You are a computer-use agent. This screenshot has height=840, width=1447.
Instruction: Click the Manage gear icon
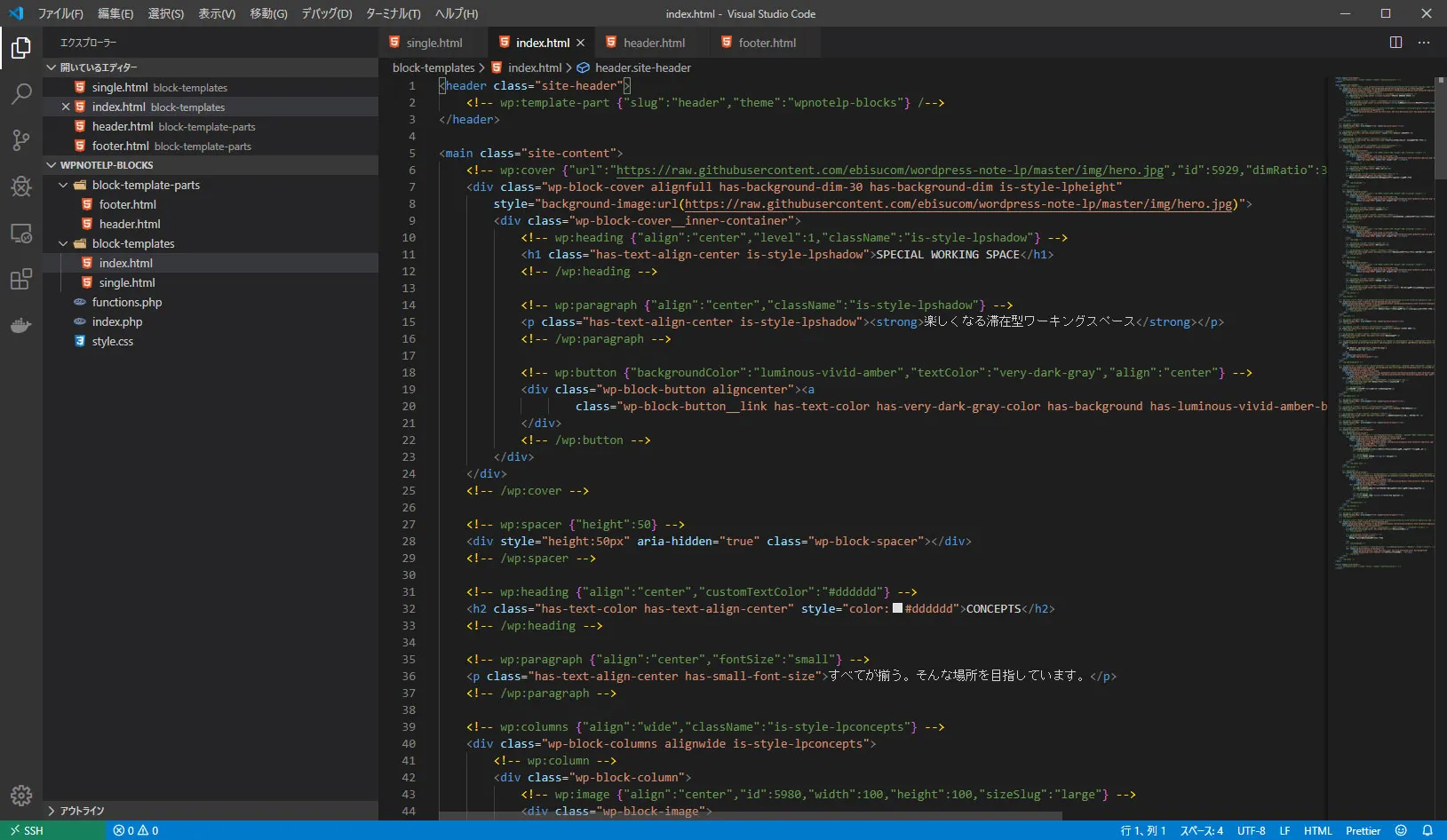coord(21,796)
